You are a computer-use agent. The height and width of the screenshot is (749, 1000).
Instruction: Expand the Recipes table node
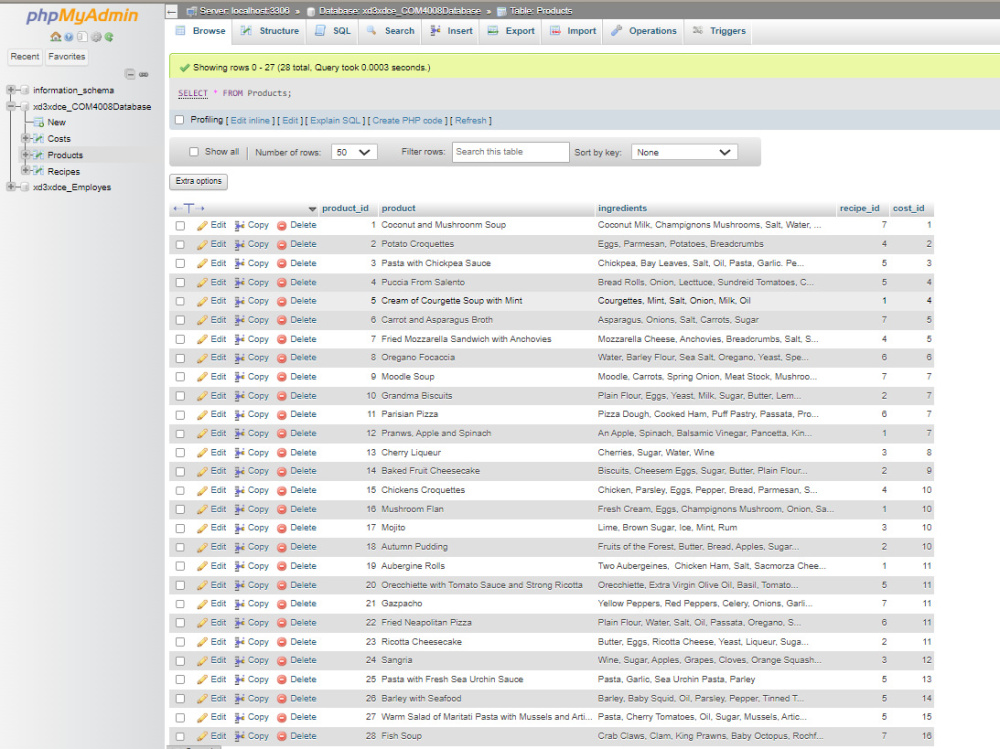click(26, 171)
